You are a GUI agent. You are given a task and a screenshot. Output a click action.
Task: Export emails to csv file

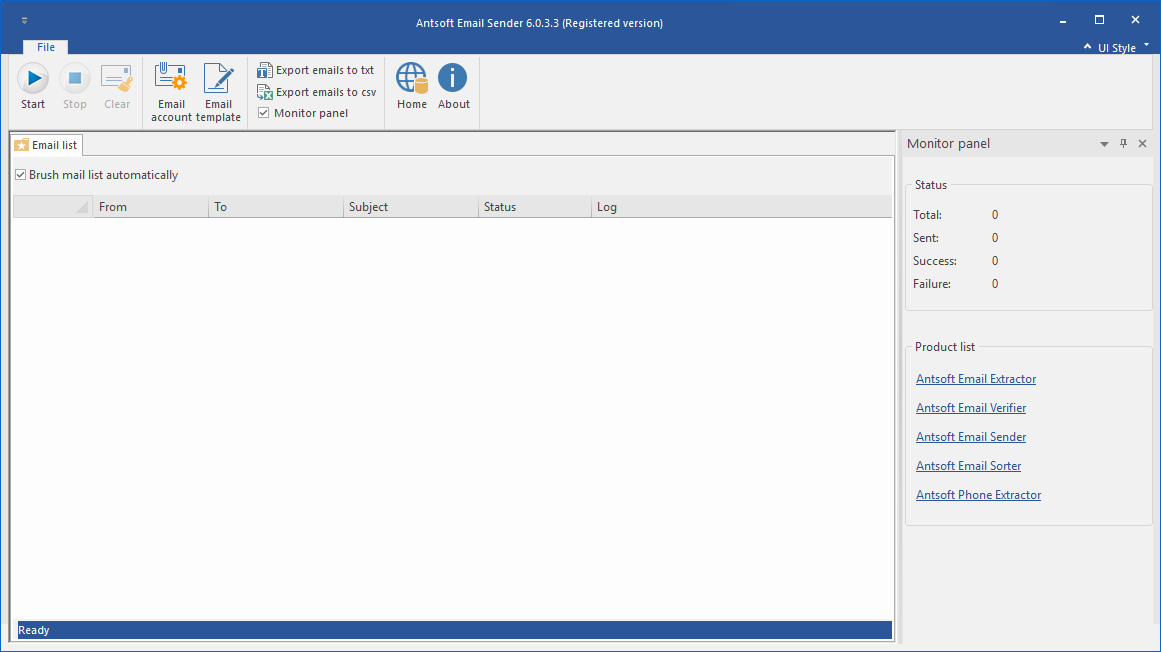317,92
